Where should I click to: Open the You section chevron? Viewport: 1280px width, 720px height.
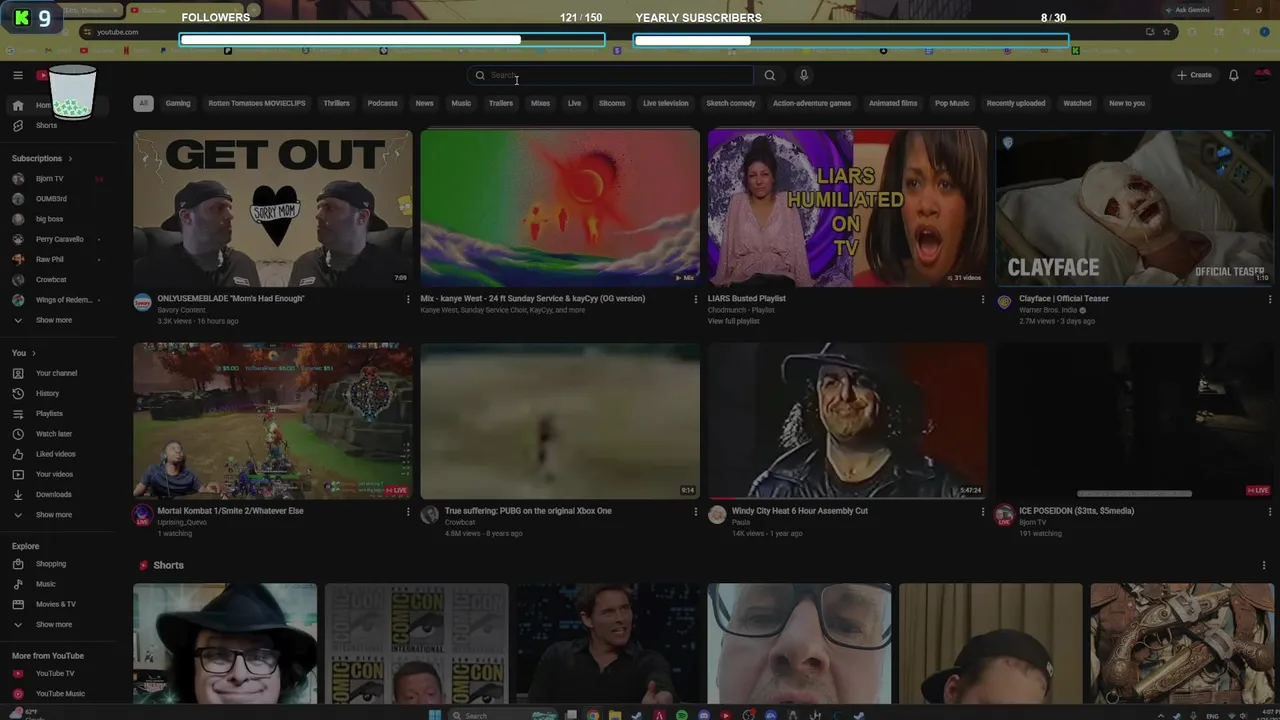point(33,353)
